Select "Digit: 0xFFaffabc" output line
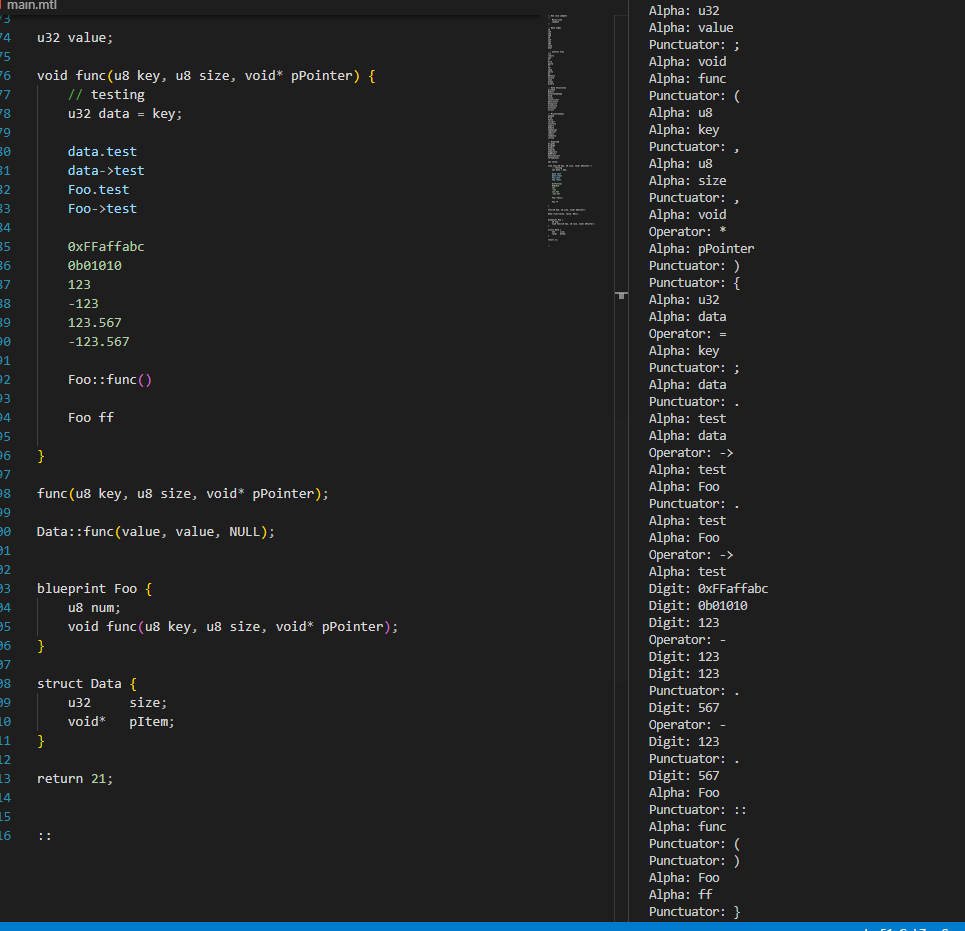The image size is (965, 931). pyautogui.click(x=708, y=589)
